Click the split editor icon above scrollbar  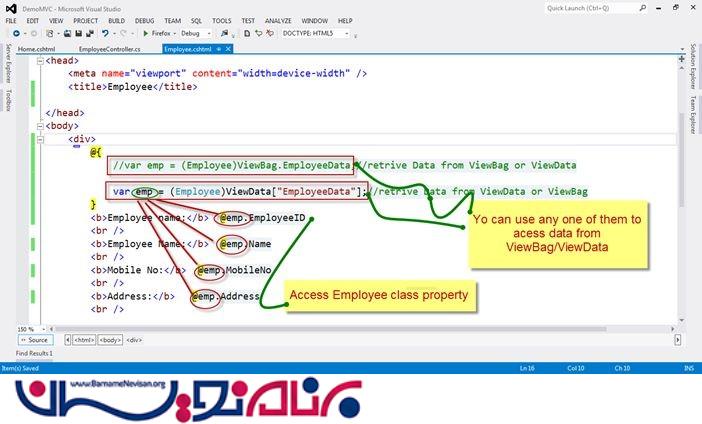[681, 59]
